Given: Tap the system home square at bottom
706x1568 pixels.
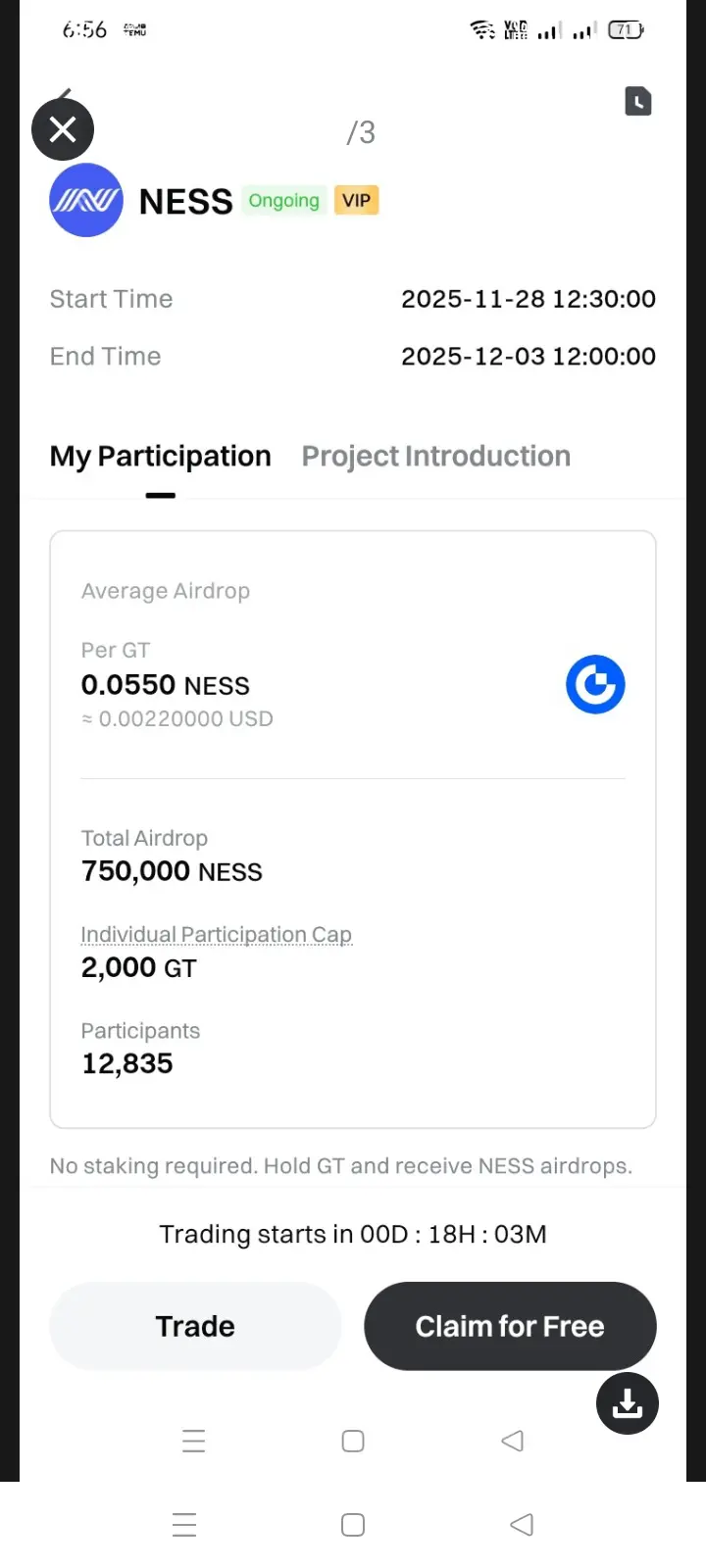Looking at the screenshot, I should click(353, 1525).
